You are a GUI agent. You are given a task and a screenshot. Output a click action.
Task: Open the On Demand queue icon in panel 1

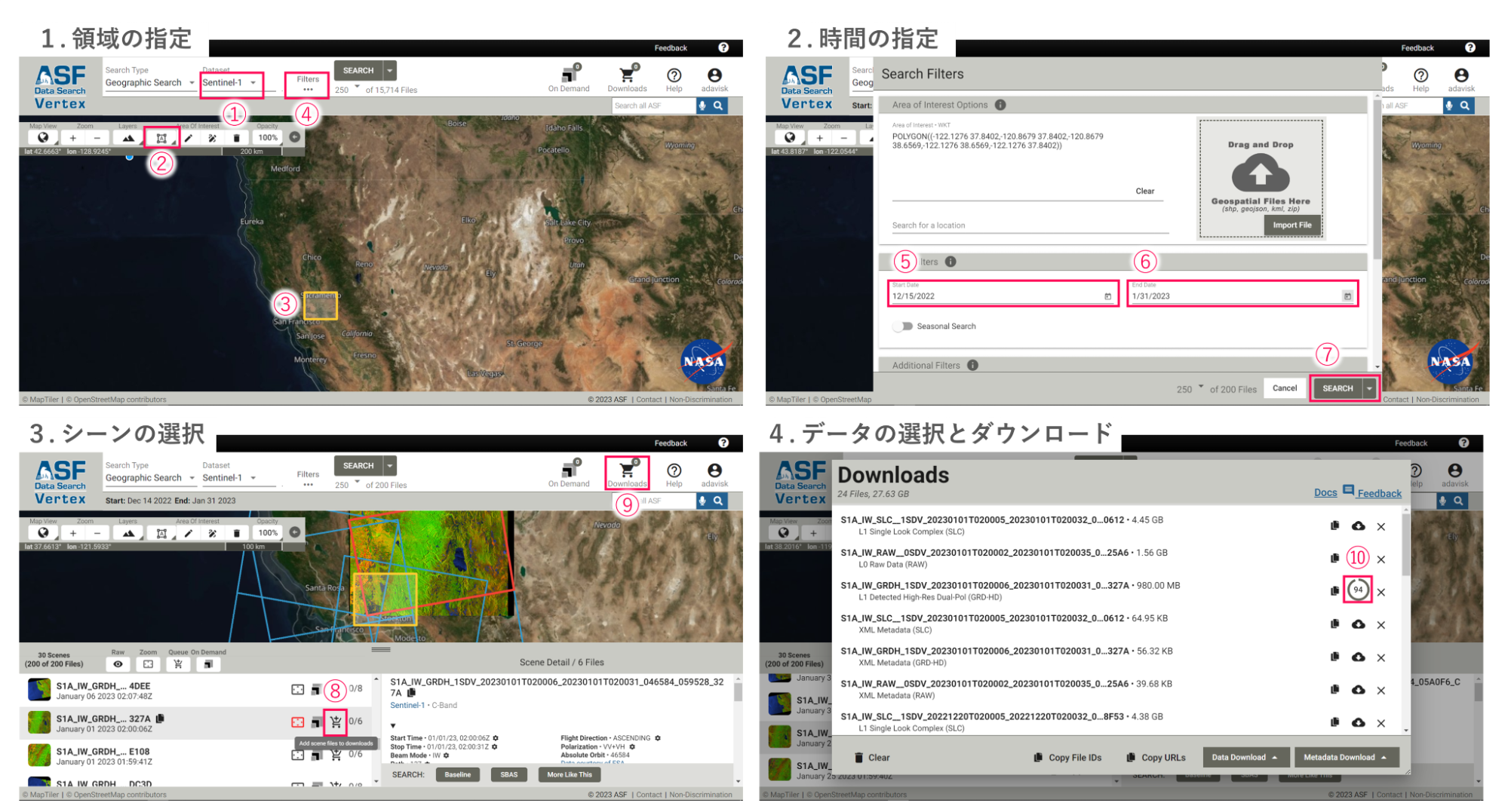[x=570, y=75]
